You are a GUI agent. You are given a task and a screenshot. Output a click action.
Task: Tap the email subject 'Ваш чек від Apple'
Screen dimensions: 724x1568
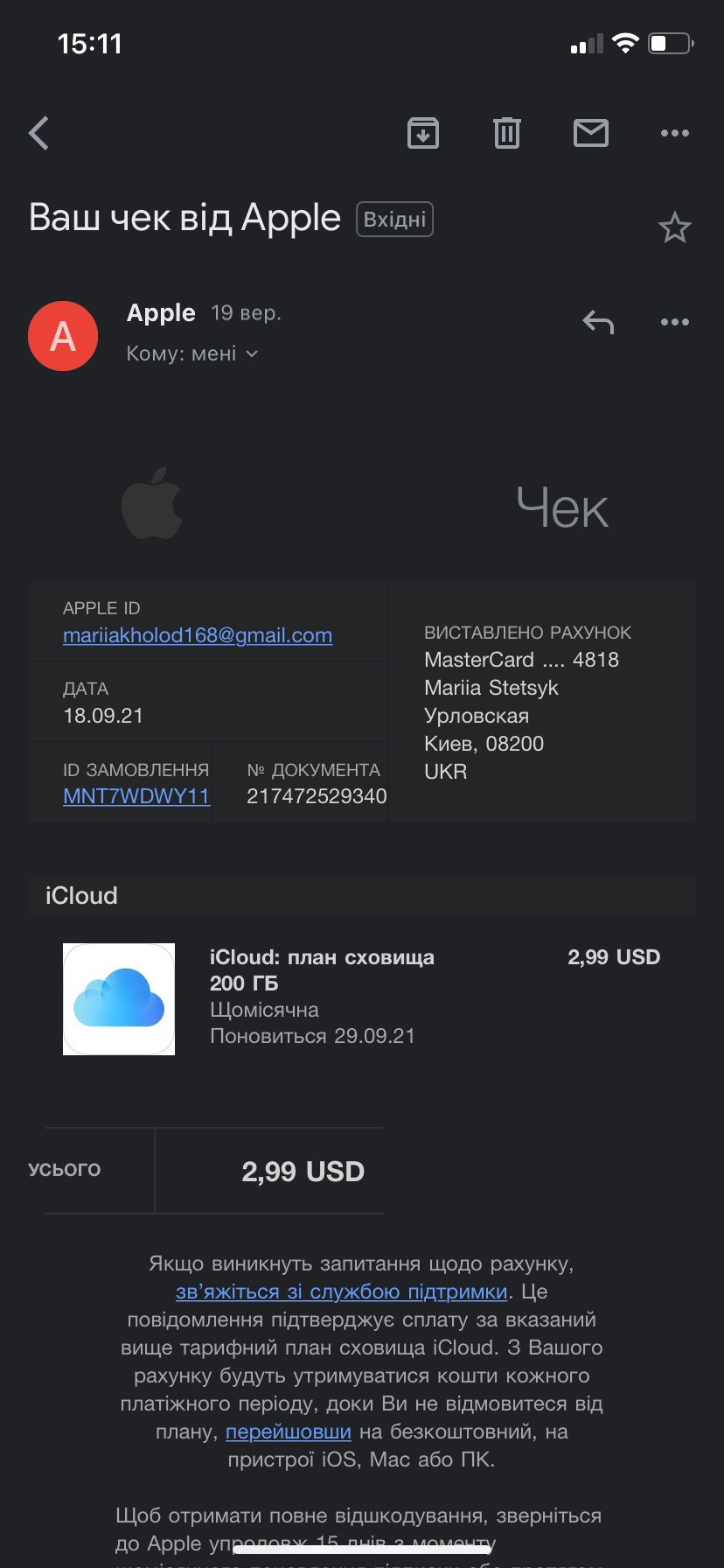(184, 218)
